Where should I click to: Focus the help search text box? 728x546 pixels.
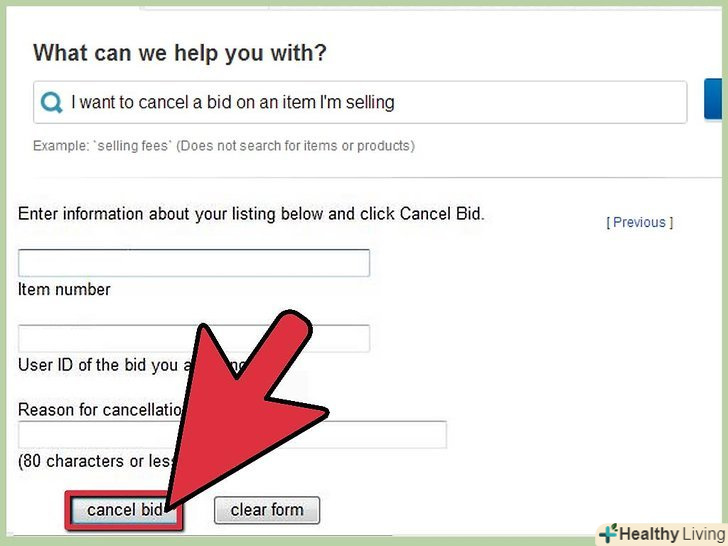click(370, 102)
